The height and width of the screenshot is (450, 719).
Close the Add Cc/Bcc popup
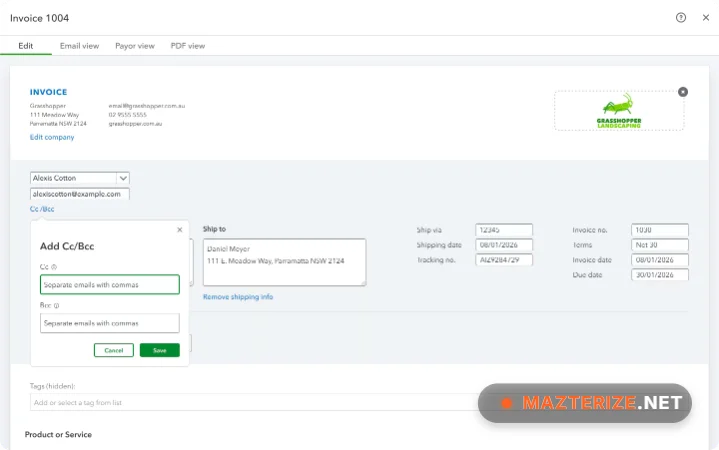[x=180, y=230]
